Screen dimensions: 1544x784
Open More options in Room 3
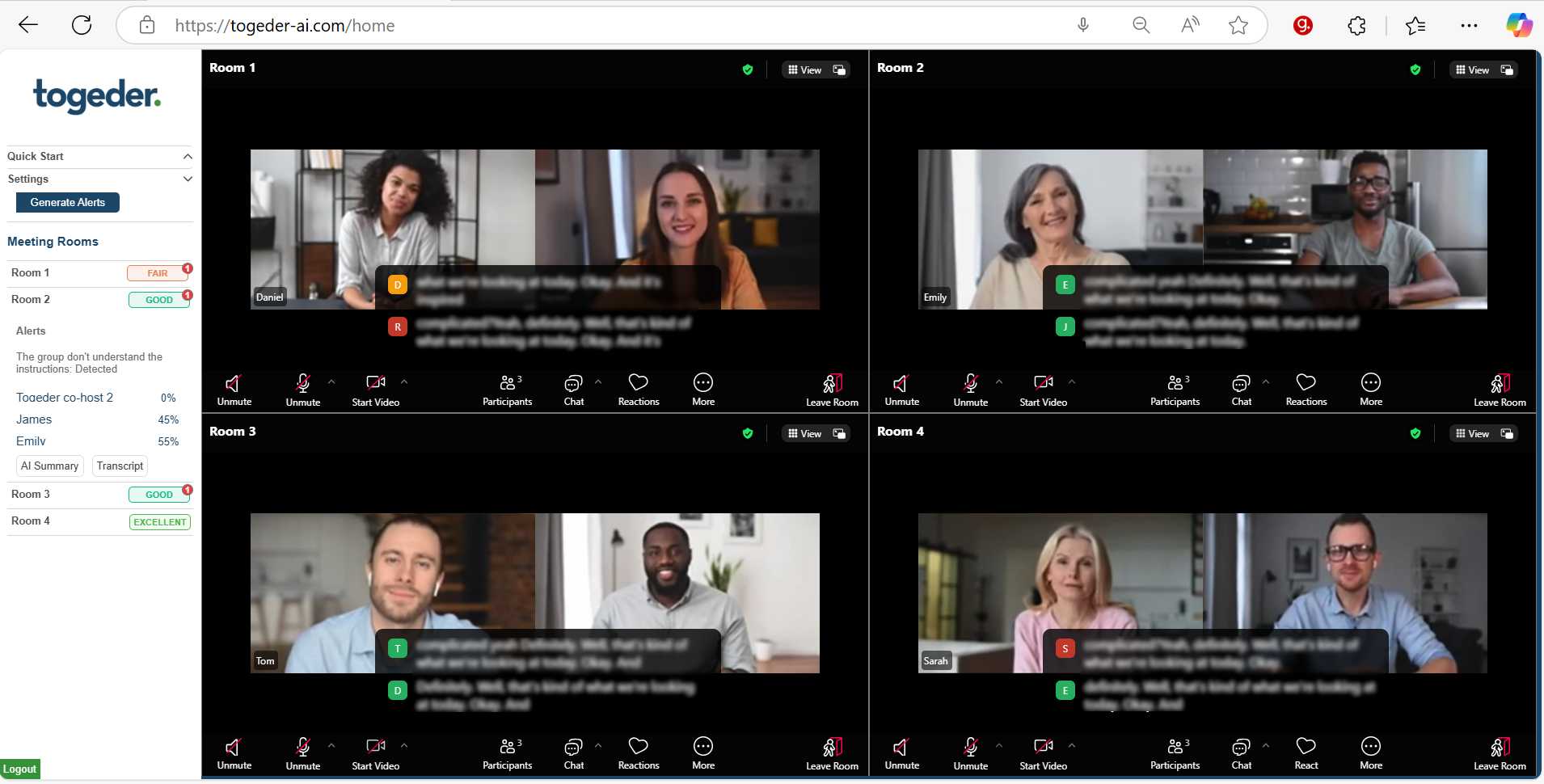pos(703,753)
